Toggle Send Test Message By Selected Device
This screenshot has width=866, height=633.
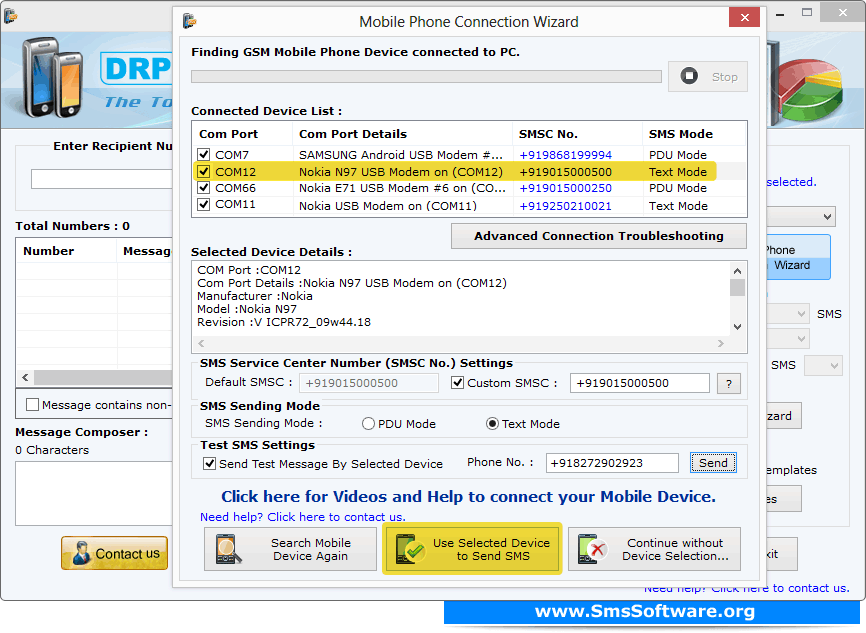[x=209, y=463]
